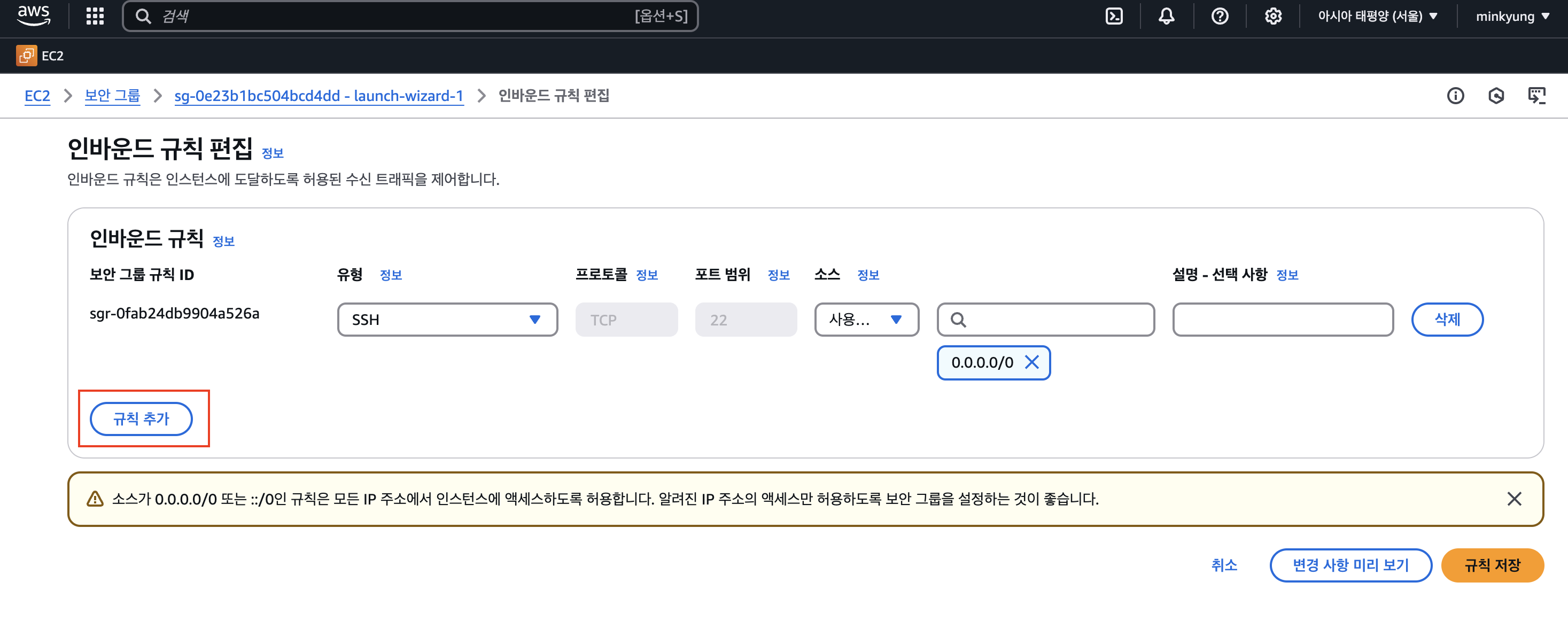Launch CloudShell from the top bar
1568x621 pixels.
click(x=1114, y=16)
